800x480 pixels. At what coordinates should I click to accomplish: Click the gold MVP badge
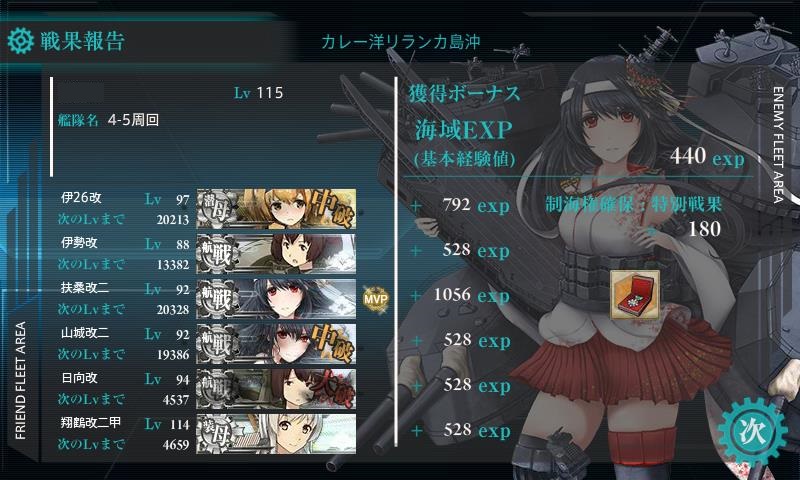[x=376, y=299]
